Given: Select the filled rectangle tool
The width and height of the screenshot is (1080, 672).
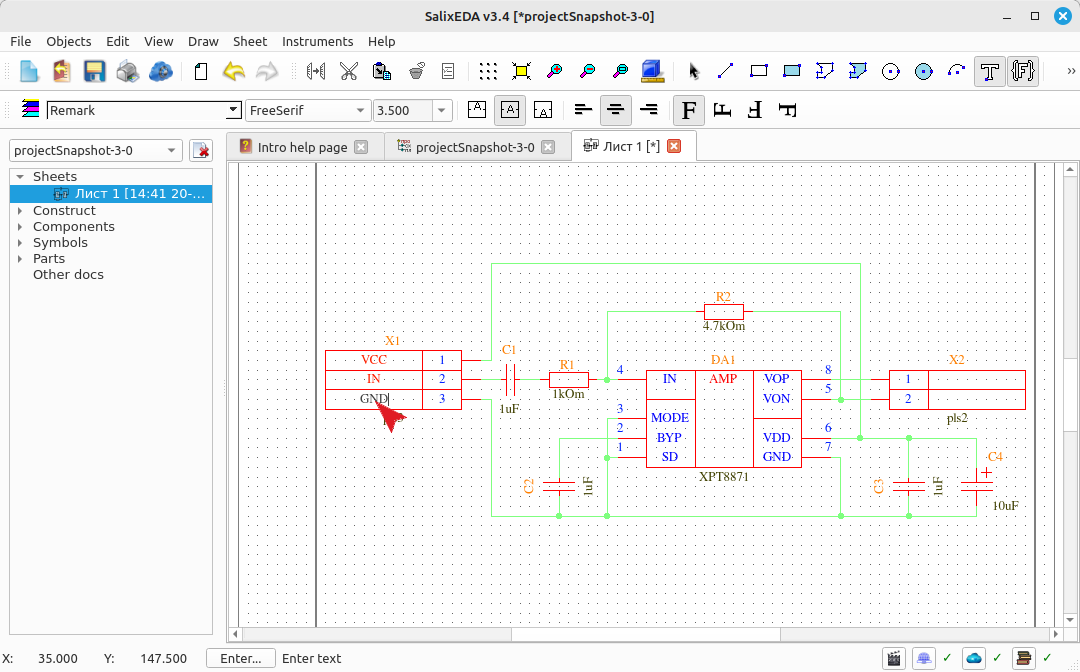Looking at the screenshot, I should [x=792, y=71].
